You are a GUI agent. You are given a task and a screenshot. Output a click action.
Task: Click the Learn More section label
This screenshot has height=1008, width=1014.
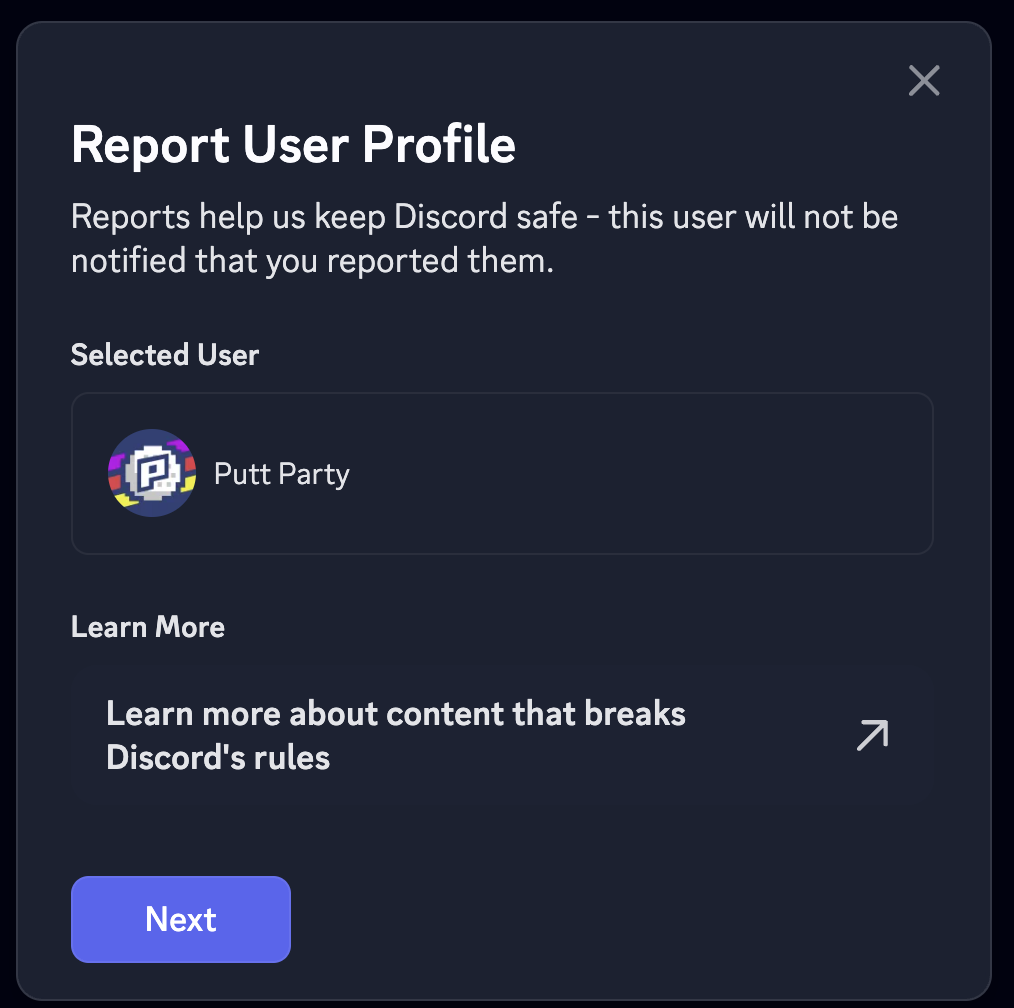pyautogui.click(x=148, y=627)
